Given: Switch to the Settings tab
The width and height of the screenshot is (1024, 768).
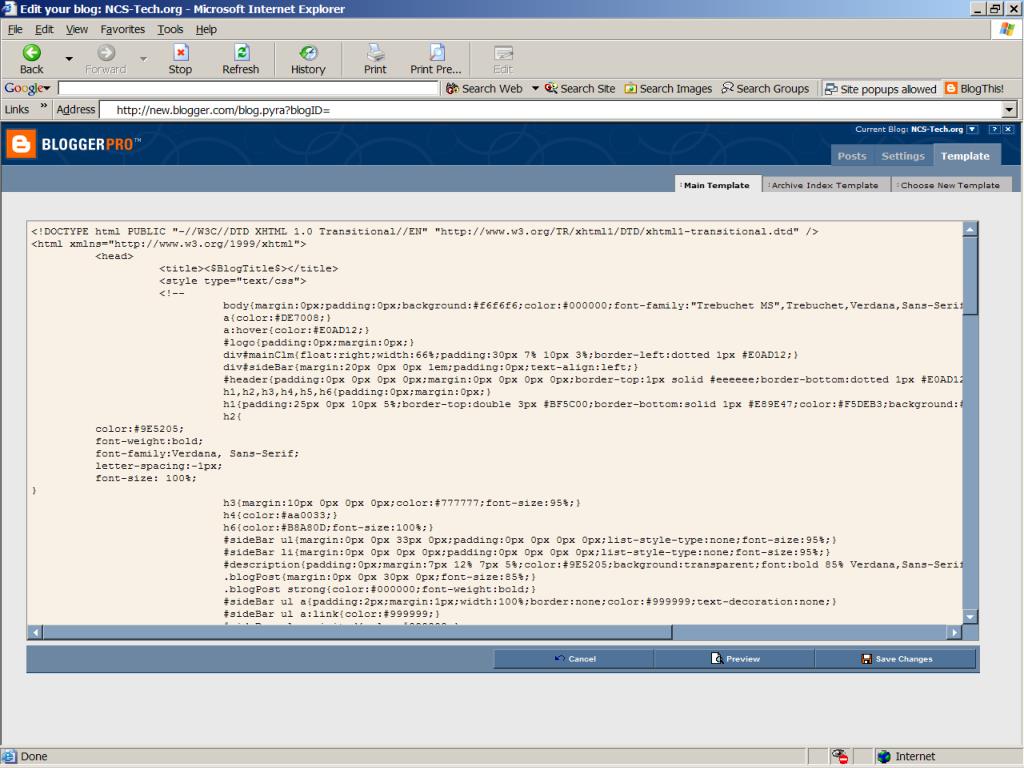Looking at the screenshot, I should click(x=903, y=156).
